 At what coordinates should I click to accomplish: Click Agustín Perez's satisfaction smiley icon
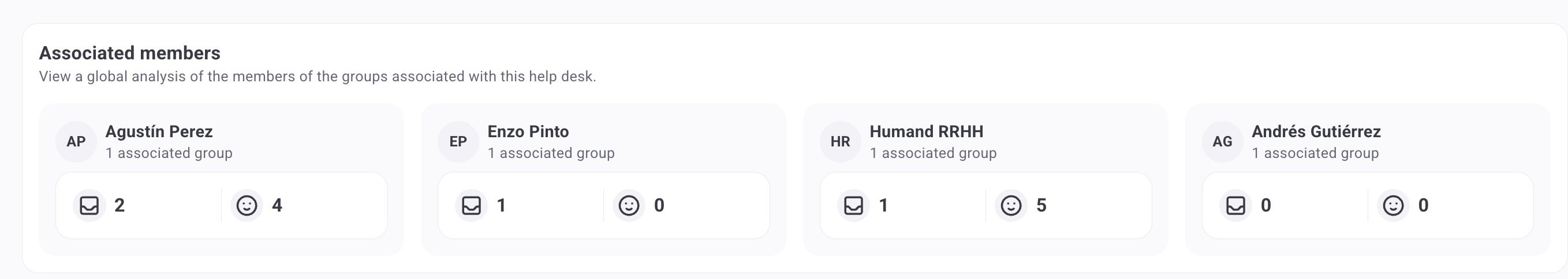pyautogui.click(x=247, y=205)
